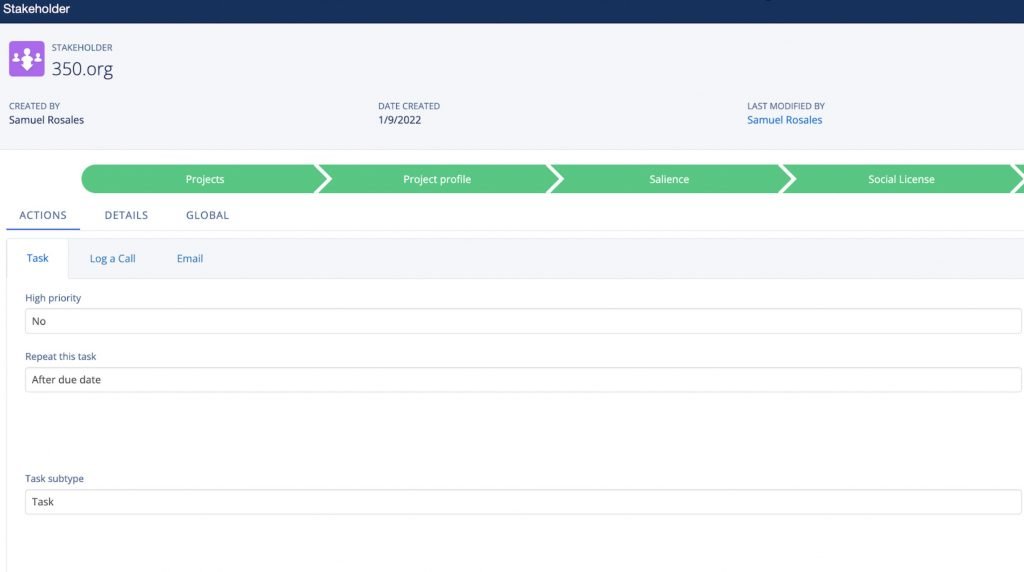Open the Repeat this task dropdown
Screen dimensions: 1024x572
click(523, 380)
